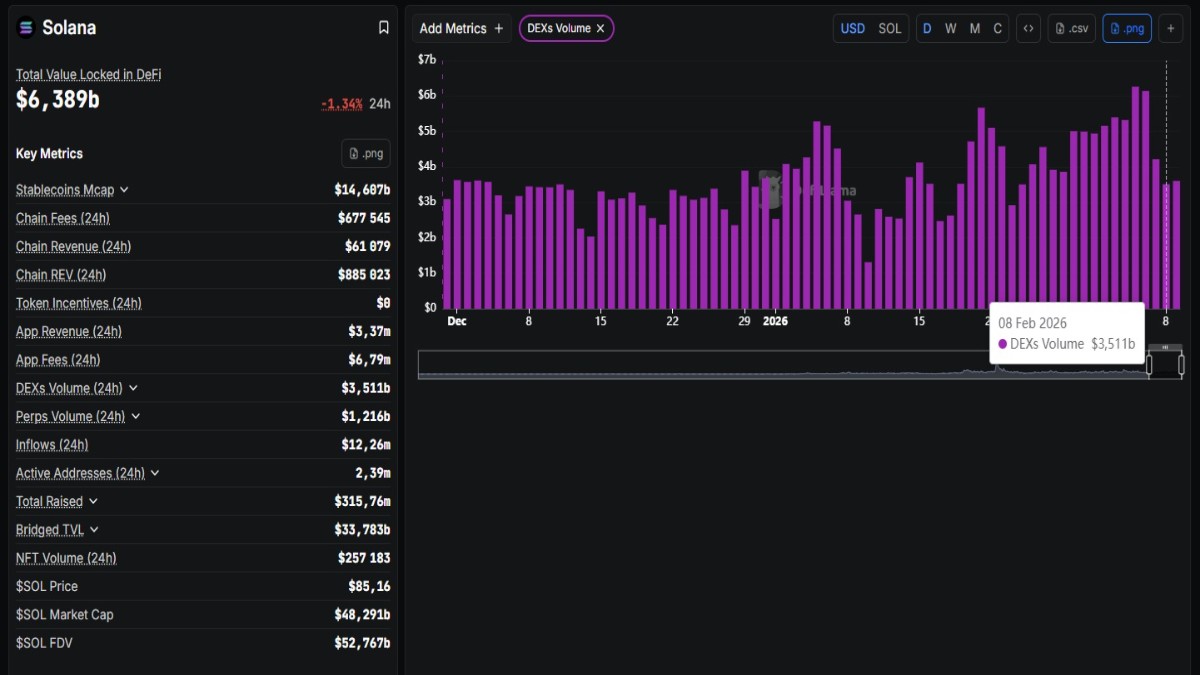
Task: Remove the DEXs Volume metric chip
Action: 599,28
